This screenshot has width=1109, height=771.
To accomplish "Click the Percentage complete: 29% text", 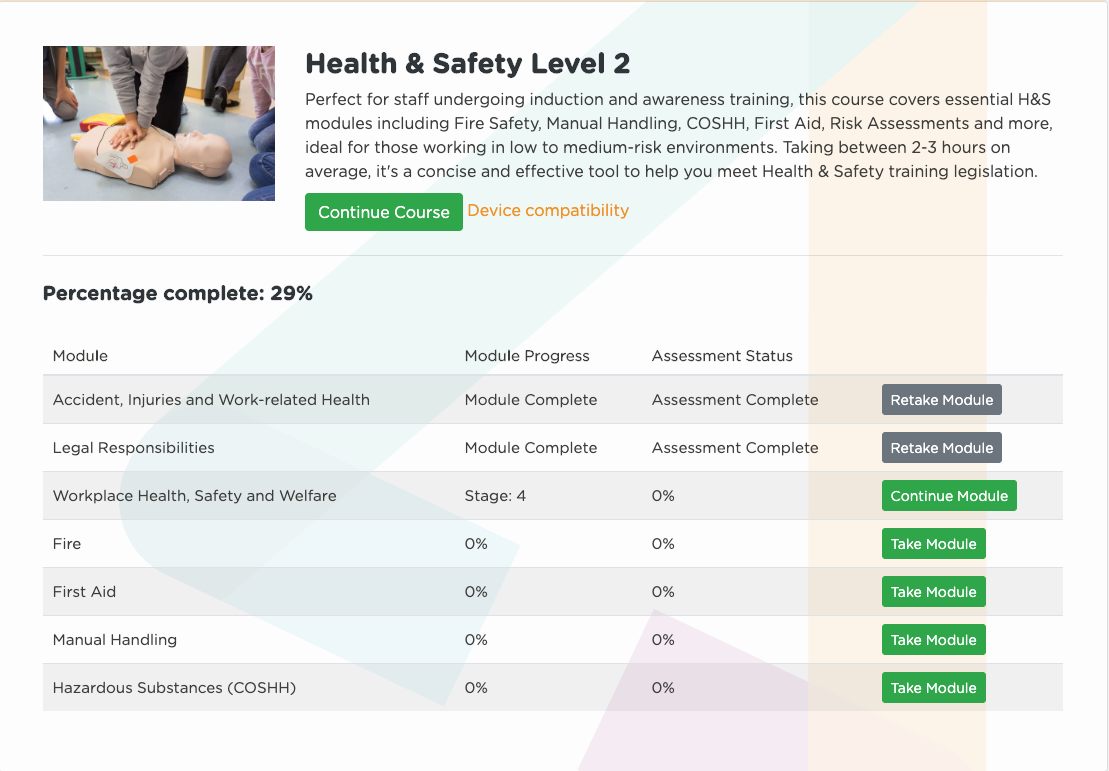I will click(178, 294).
